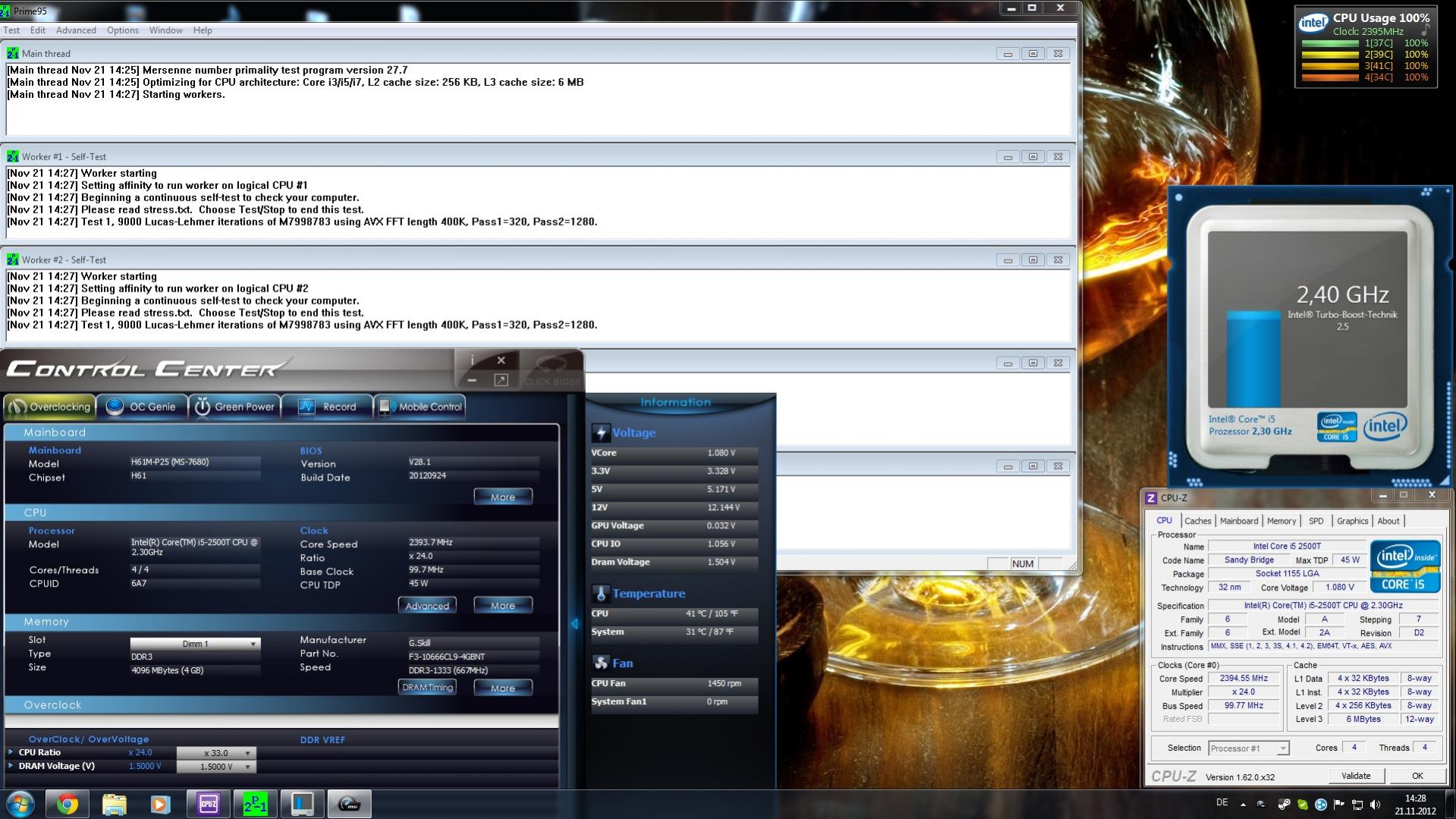Close the Worker #2 child window

tap(1058, 260)
